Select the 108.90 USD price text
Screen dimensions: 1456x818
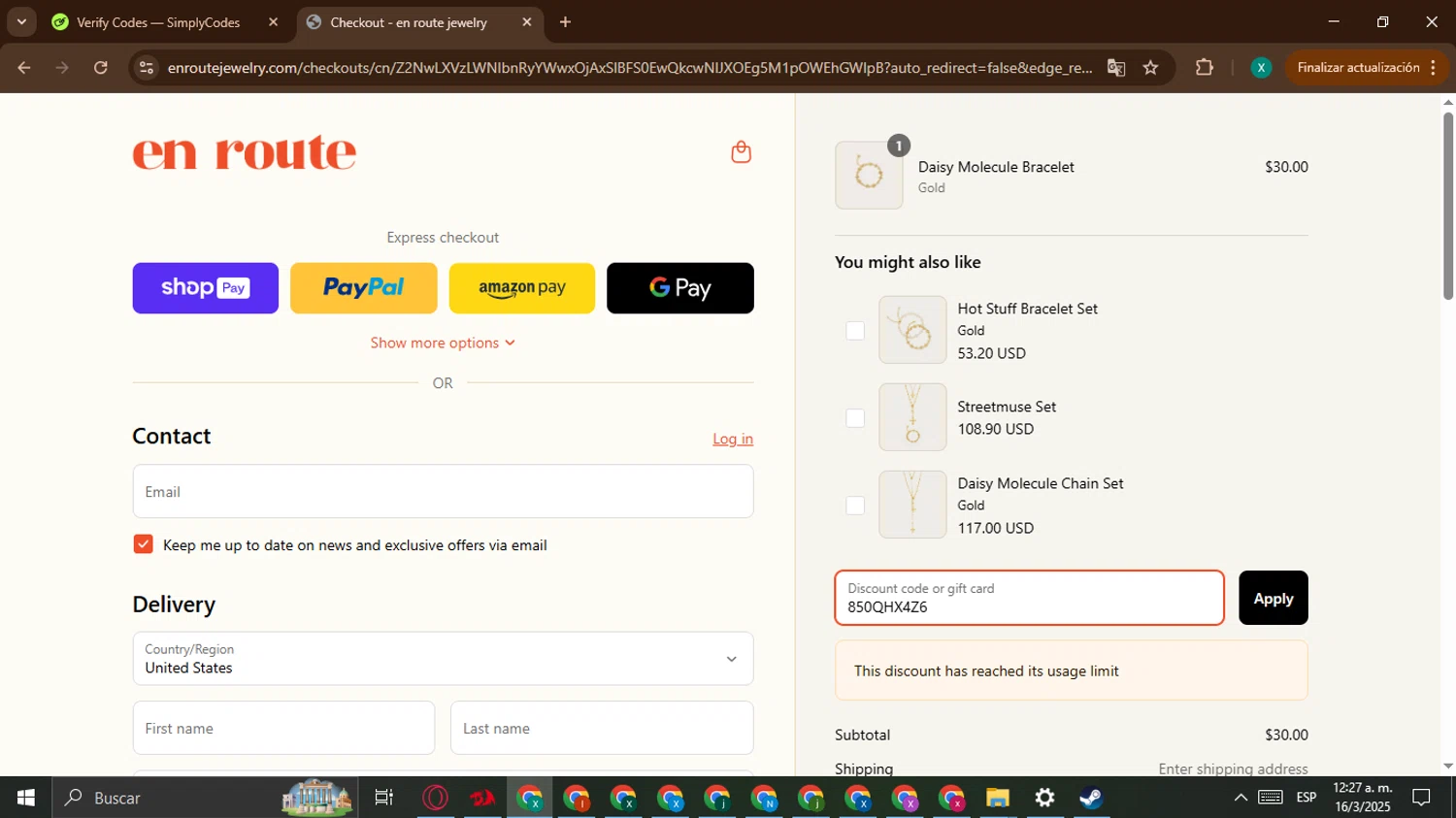pyautogui.click(x=995, y=429)
